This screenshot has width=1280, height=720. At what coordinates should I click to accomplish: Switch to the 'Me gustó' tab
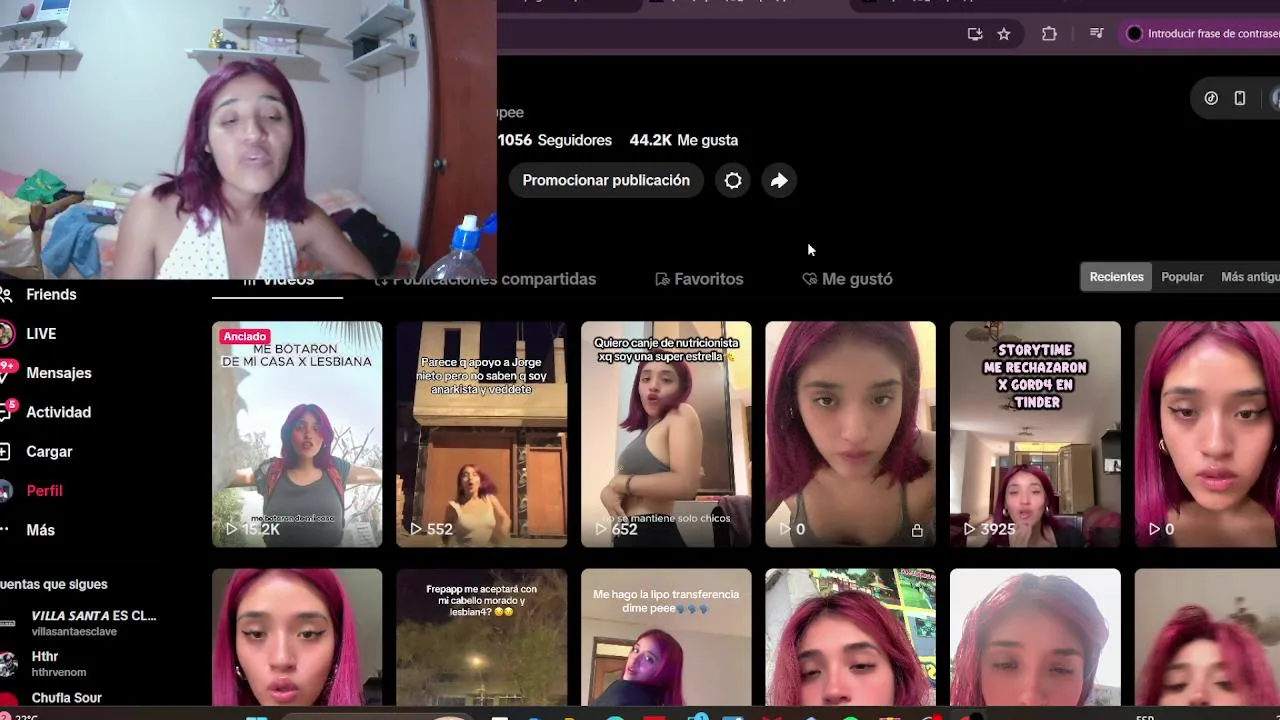847,279
